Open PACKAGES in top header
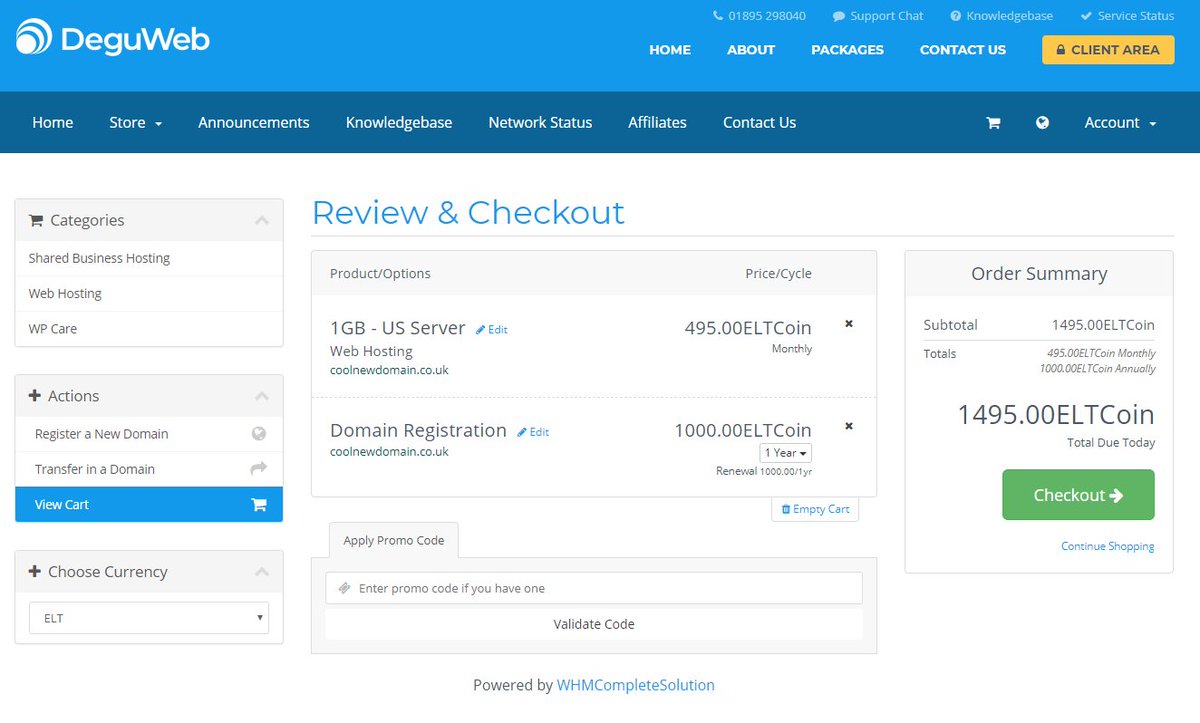This screenshot has width=1200, height=723. (847, 50)
